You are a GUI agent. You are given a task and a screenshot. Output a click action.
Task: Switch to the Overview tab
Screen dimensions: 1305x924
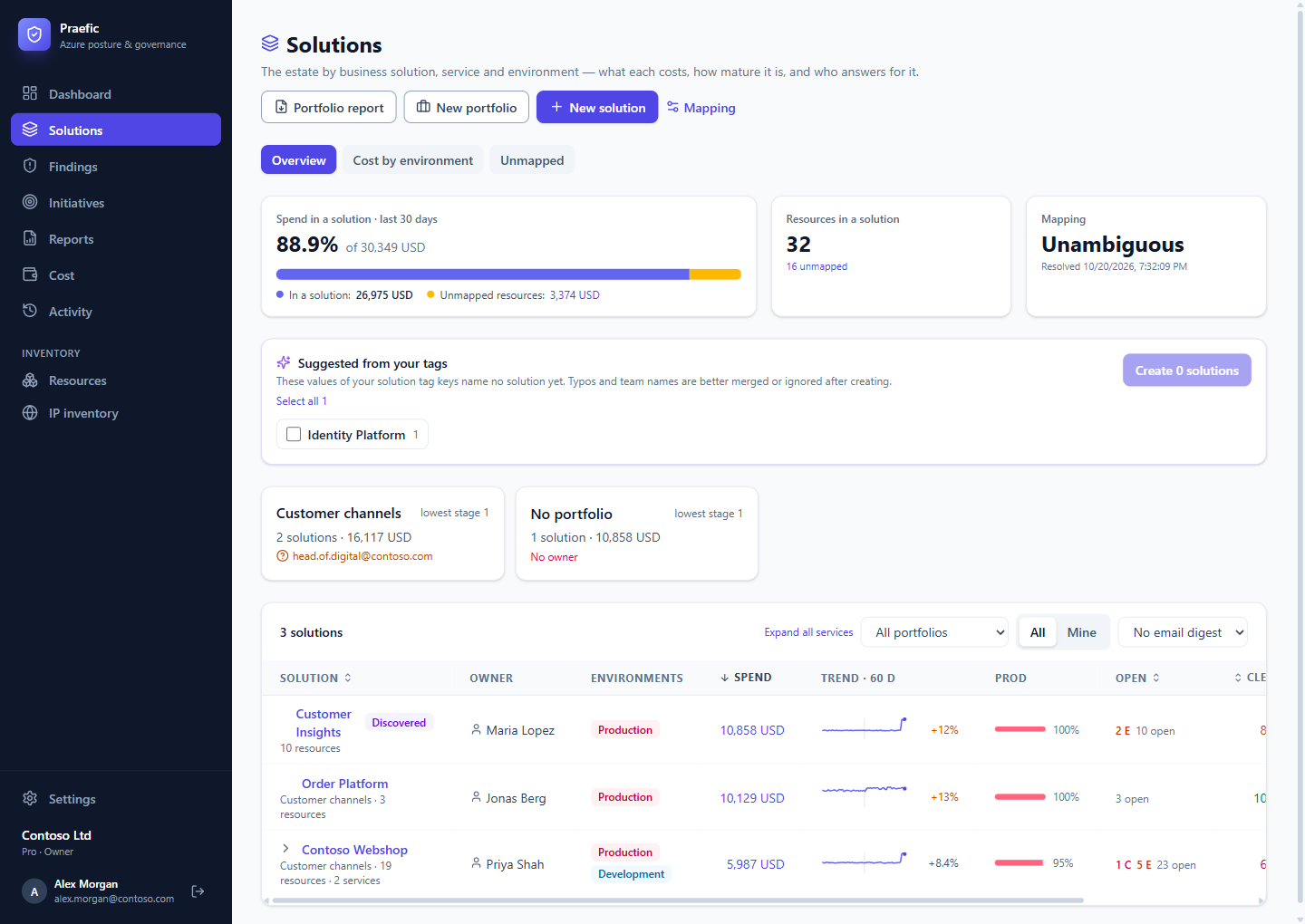299,160
